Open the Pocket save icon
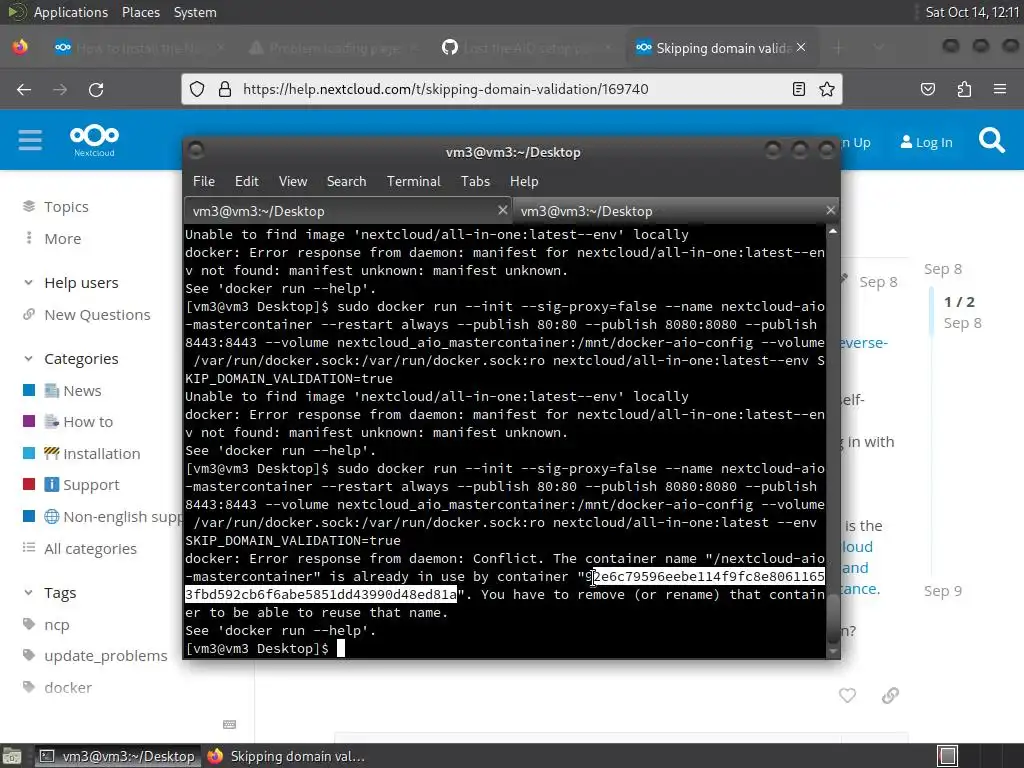This screenshot has width=1024, height=768. pyautogui.click(x=928, y=89)
